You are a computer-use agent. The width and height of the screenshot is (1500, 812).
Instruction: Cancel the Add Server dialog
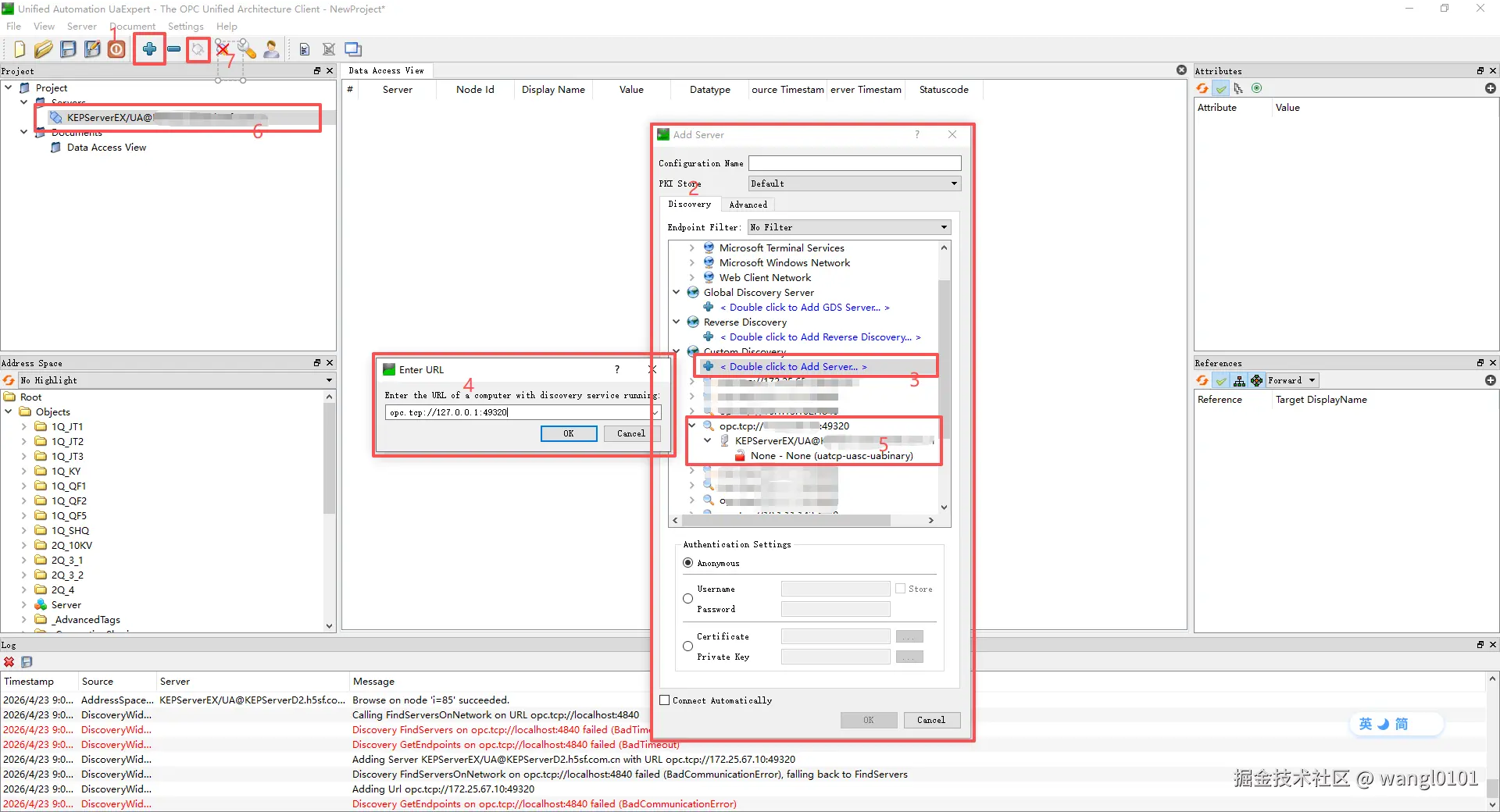tap(931, 720)
